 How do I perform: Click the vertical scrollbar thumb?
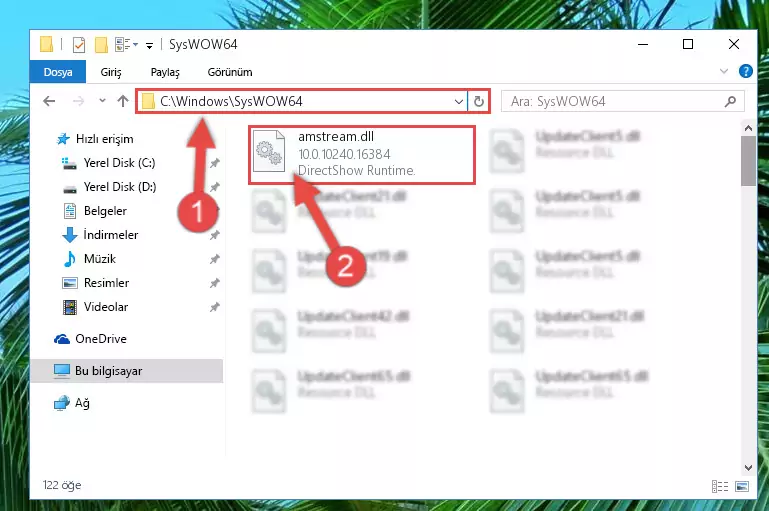click(x=748, y=161)
